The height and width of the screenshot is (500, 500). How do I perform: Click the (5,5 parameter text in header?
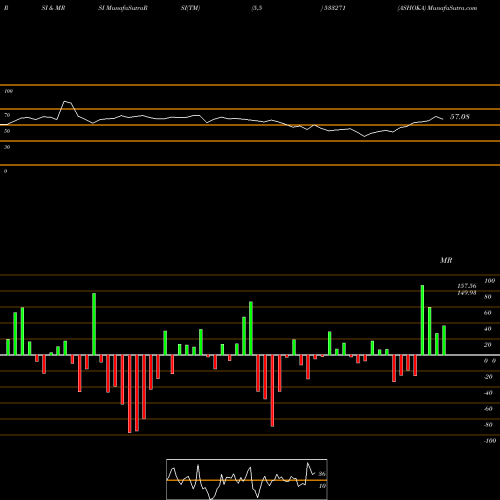click(x=257, y=8)
